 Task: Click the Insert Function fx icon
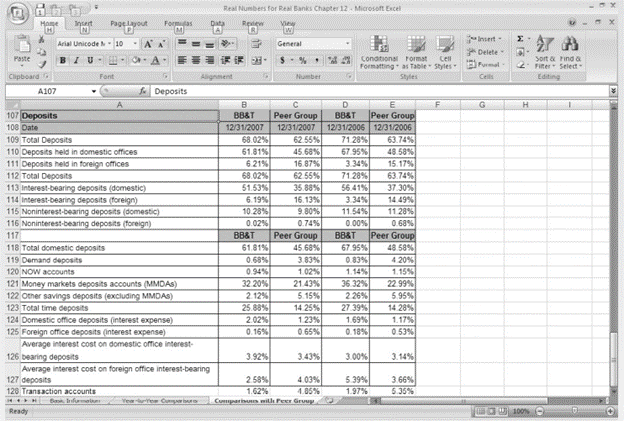(142, 92)
